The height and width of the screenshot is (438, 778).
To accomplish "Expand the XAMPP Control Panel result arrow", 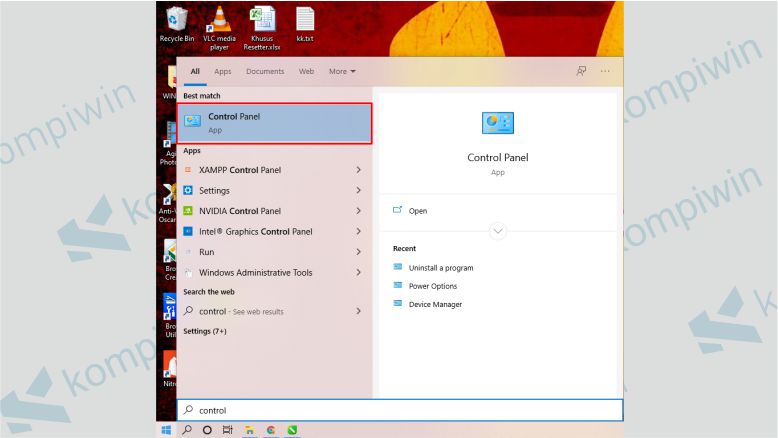I will pos(358,170).
